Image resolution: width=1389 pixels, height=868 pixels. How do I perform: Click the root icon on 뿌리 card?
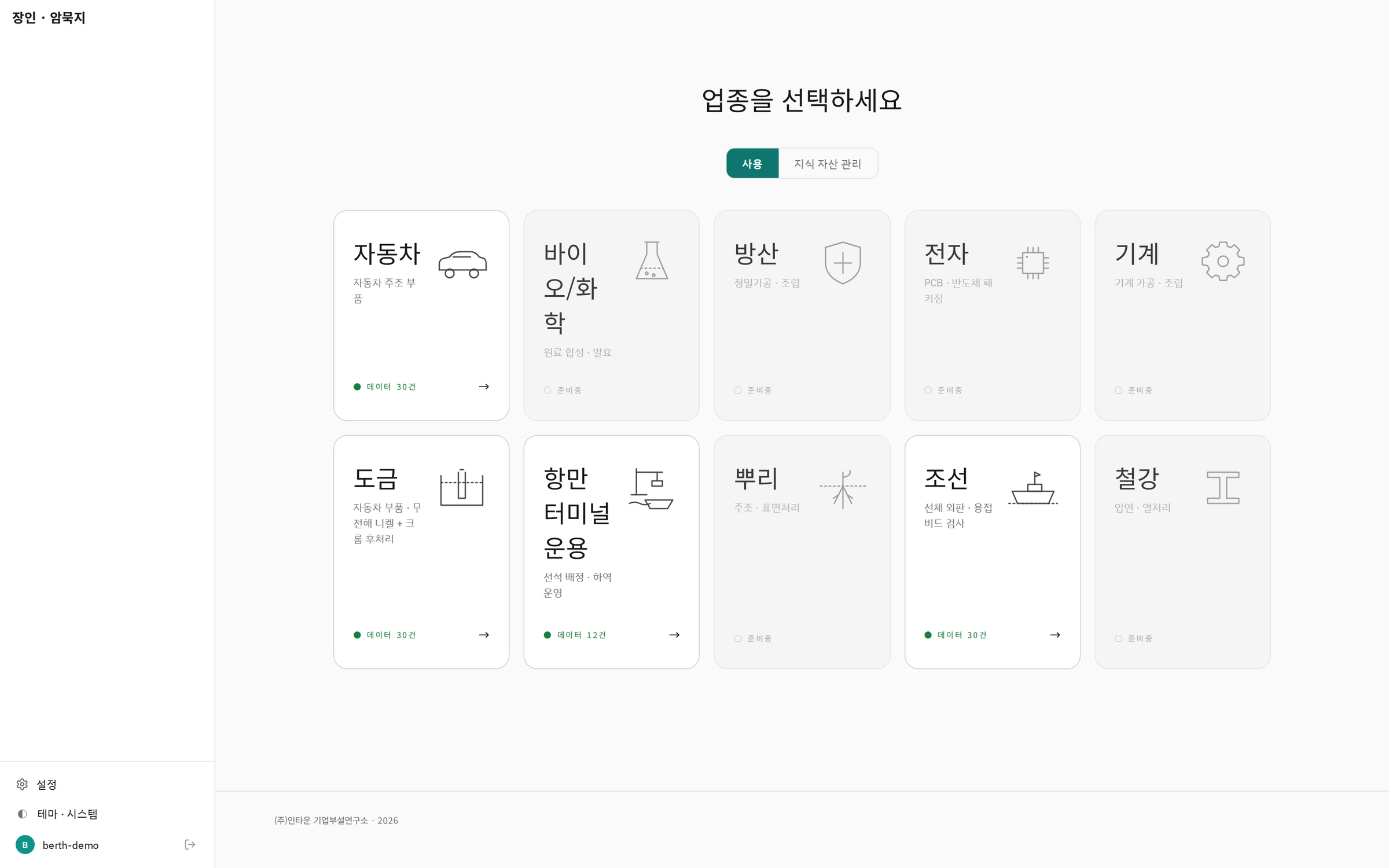pos(843,489)
